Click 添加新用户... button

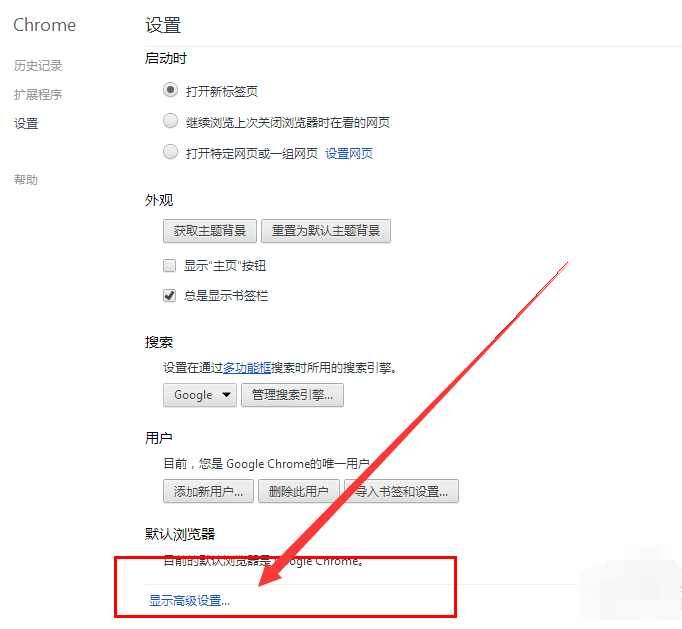coord(207,491)
